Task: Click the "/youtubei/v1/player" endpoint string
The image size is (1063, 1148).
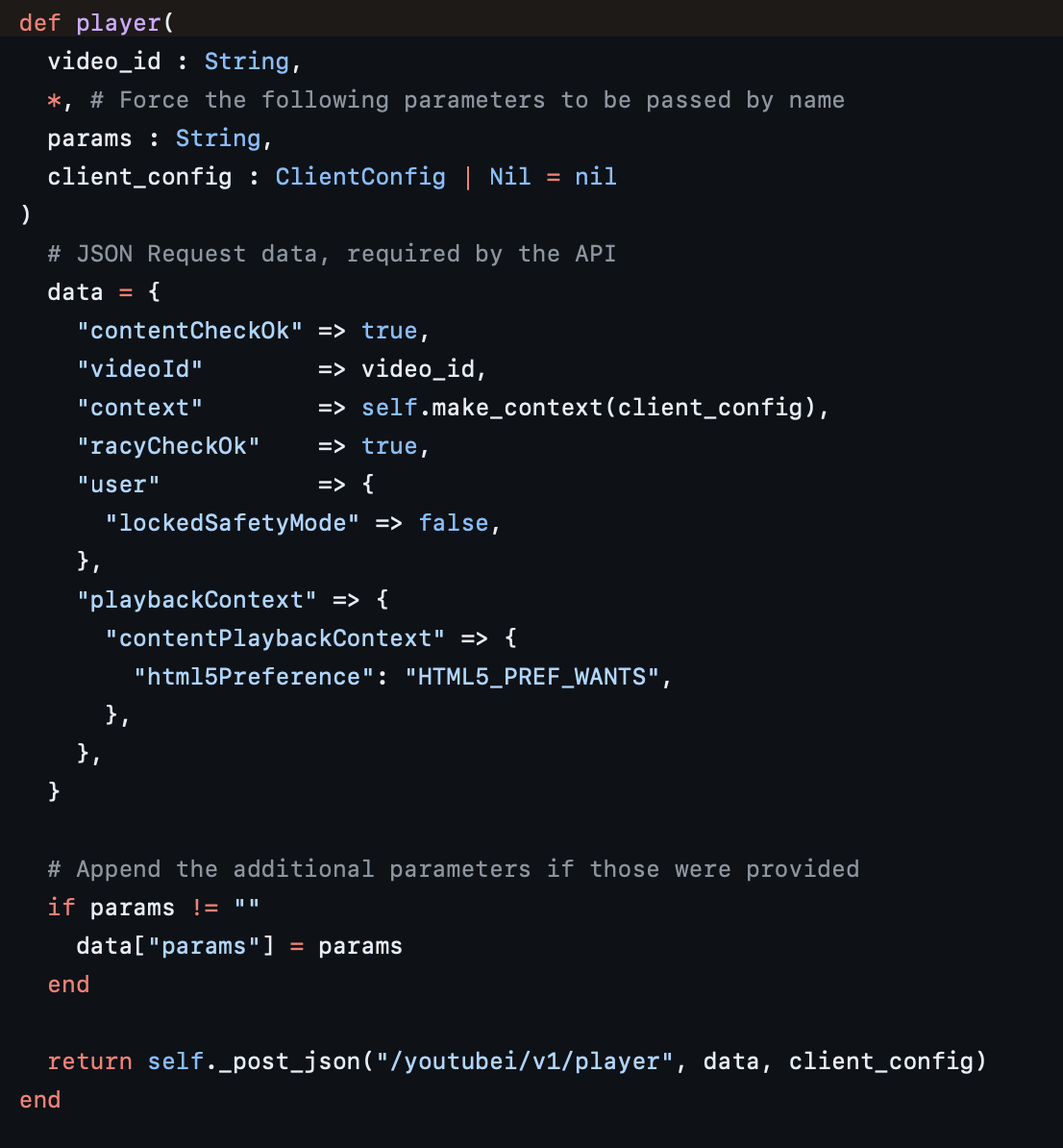Action: pyautogui.click(x=524, y=1061)
